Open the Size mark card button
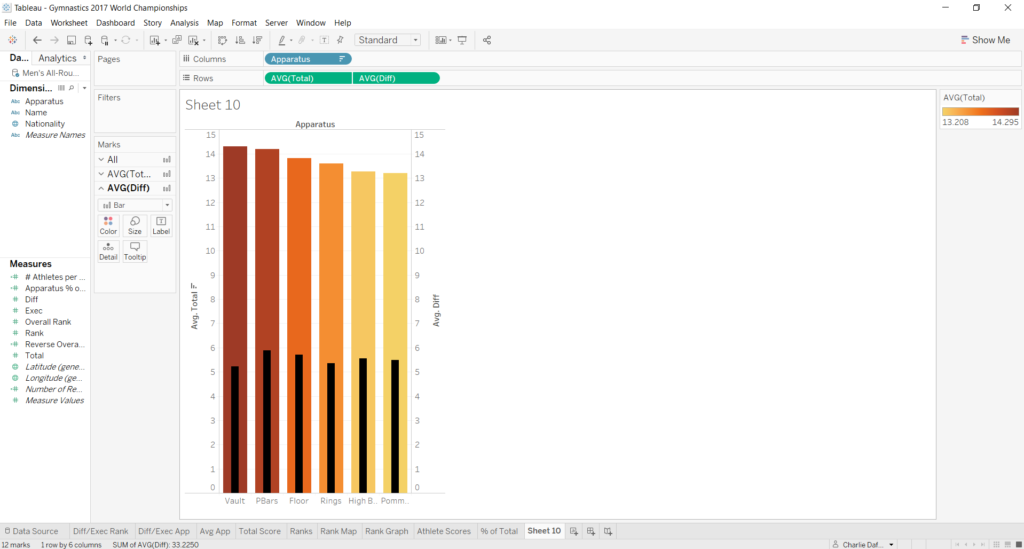Viewport: 1024px width, 549px height. pos(135,225)
